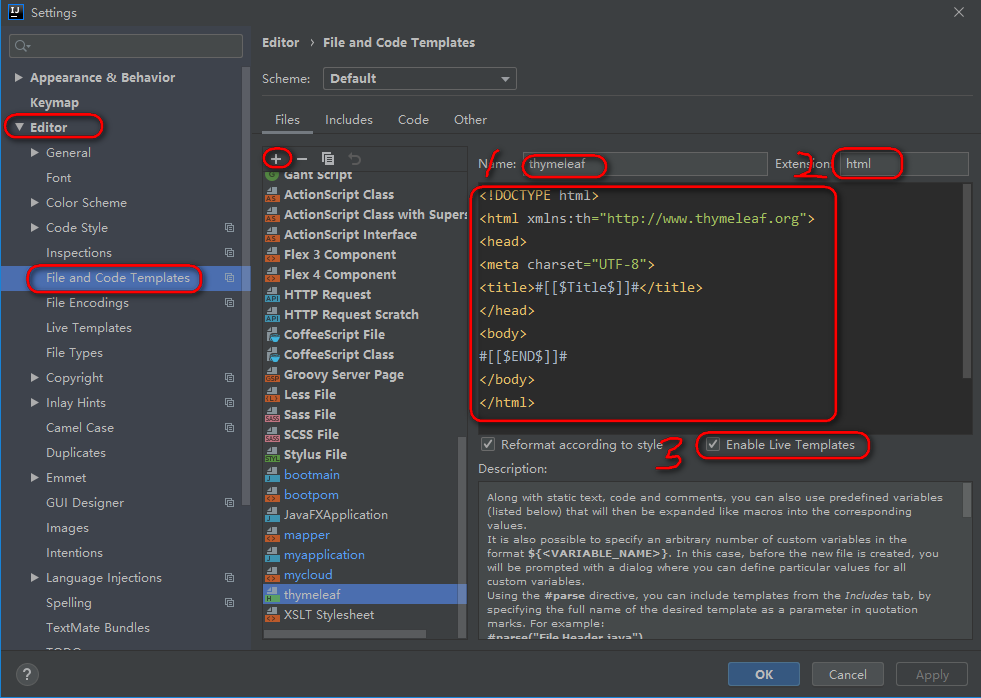
Task: Click the template Name field
Action: [x=645, y=164]
